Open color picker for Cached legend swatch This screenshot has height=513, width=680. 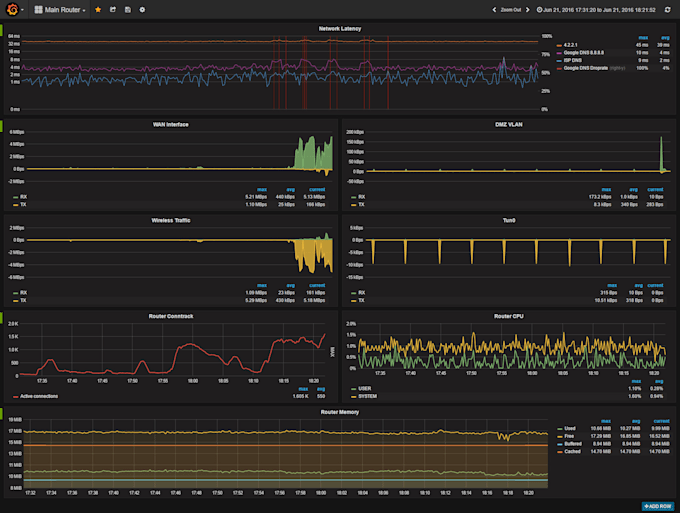(560, 452)
